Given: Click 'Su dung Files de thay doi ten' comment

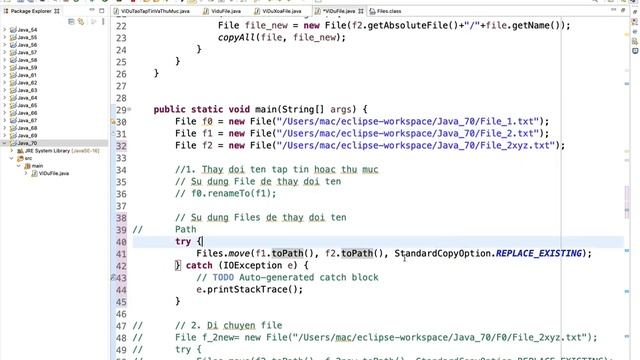Looking at the screenshot, I should [260, 218].
